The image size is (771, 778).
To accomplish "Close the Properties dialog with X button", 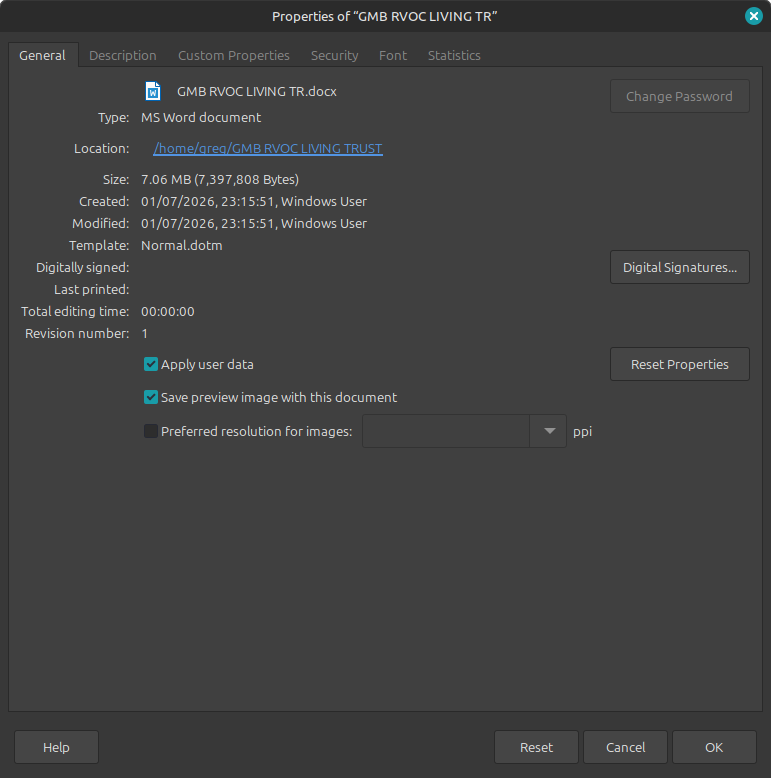I will 753,16.
